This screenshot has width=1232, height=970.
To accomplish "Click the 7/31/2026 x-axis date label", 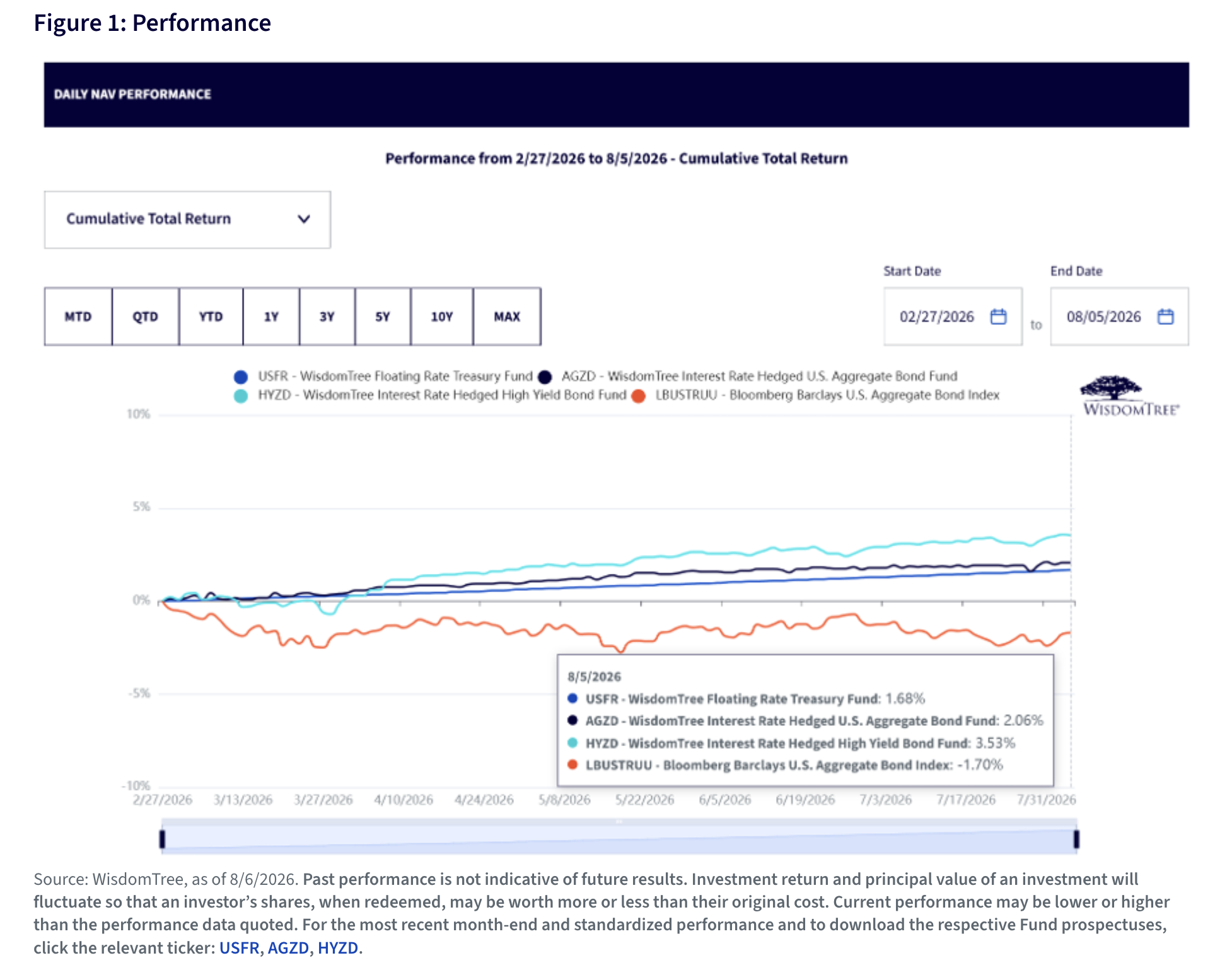I will [x=1047, y=800].
